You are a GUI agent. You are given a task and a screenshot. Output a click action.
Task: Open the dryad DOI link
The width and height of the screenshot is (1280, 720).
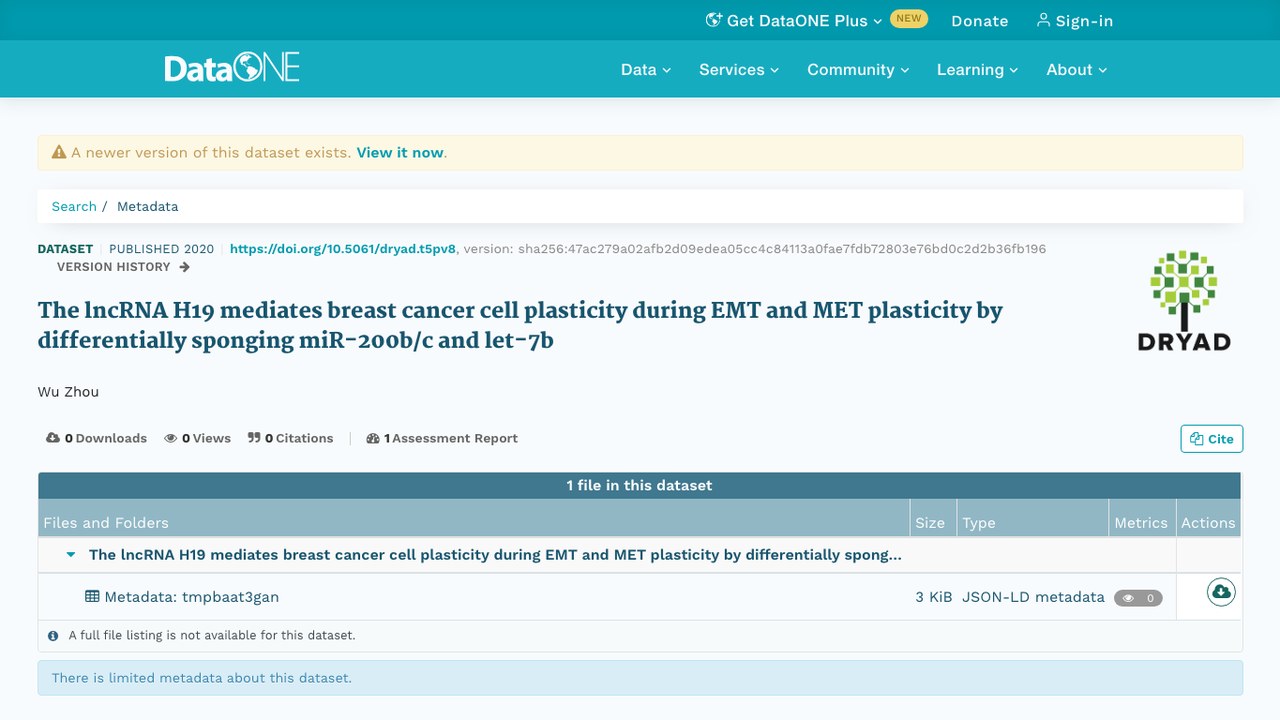click(343, 249)
